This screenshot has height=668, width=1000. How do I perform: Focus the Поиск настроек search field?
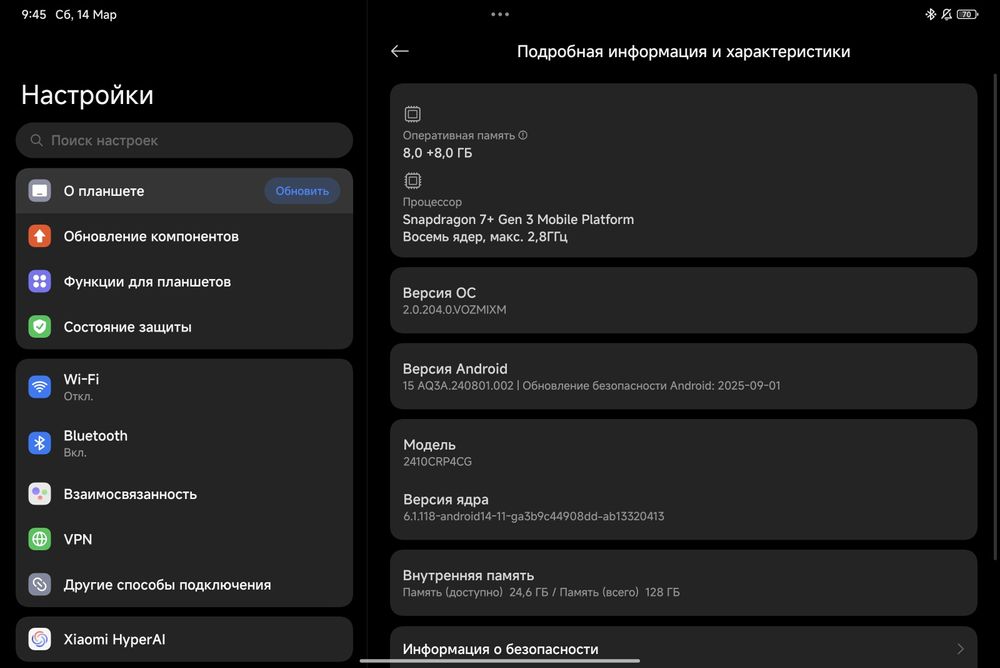[184, 140]
